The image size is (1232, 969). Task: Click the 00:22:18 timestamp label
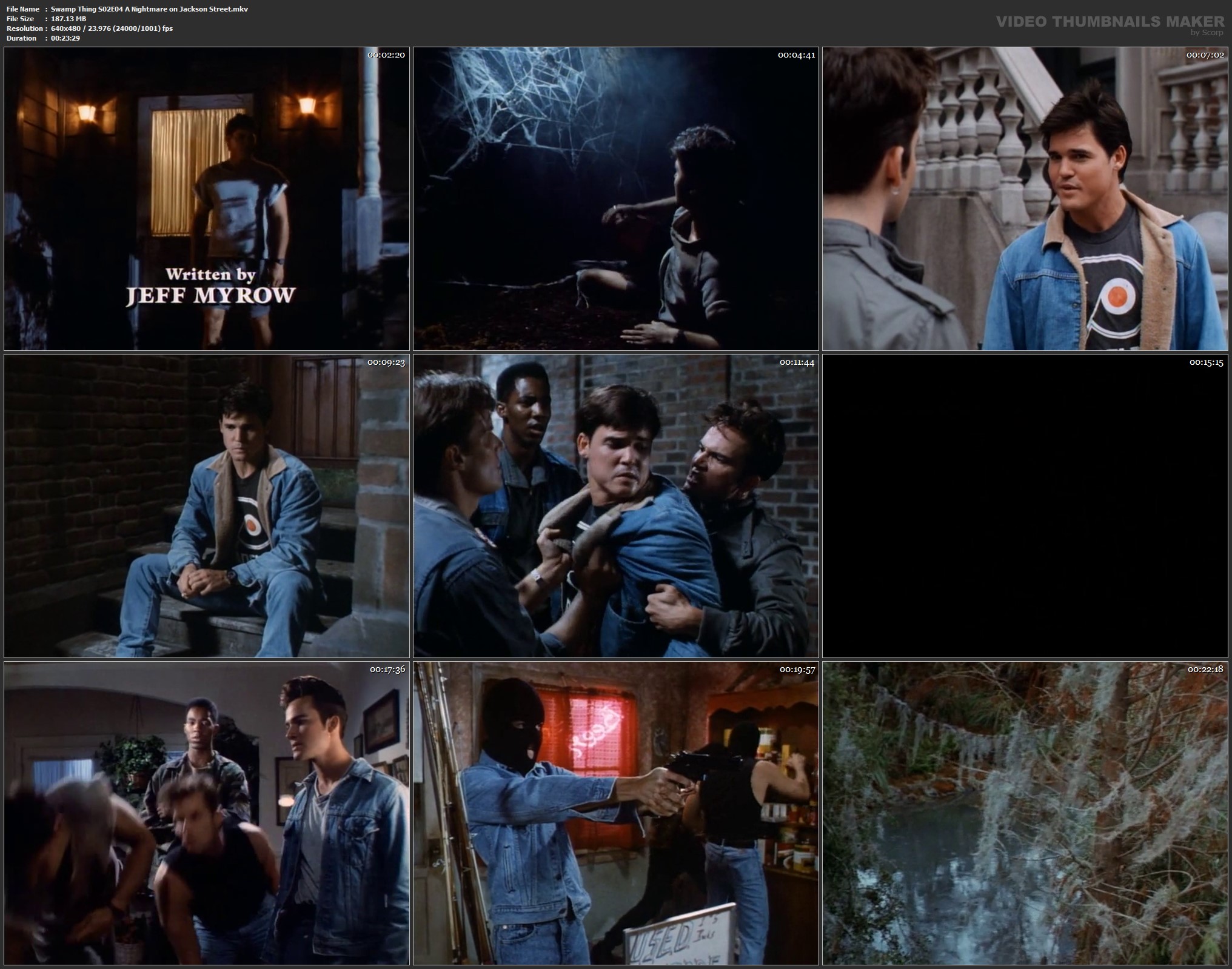1206,670
